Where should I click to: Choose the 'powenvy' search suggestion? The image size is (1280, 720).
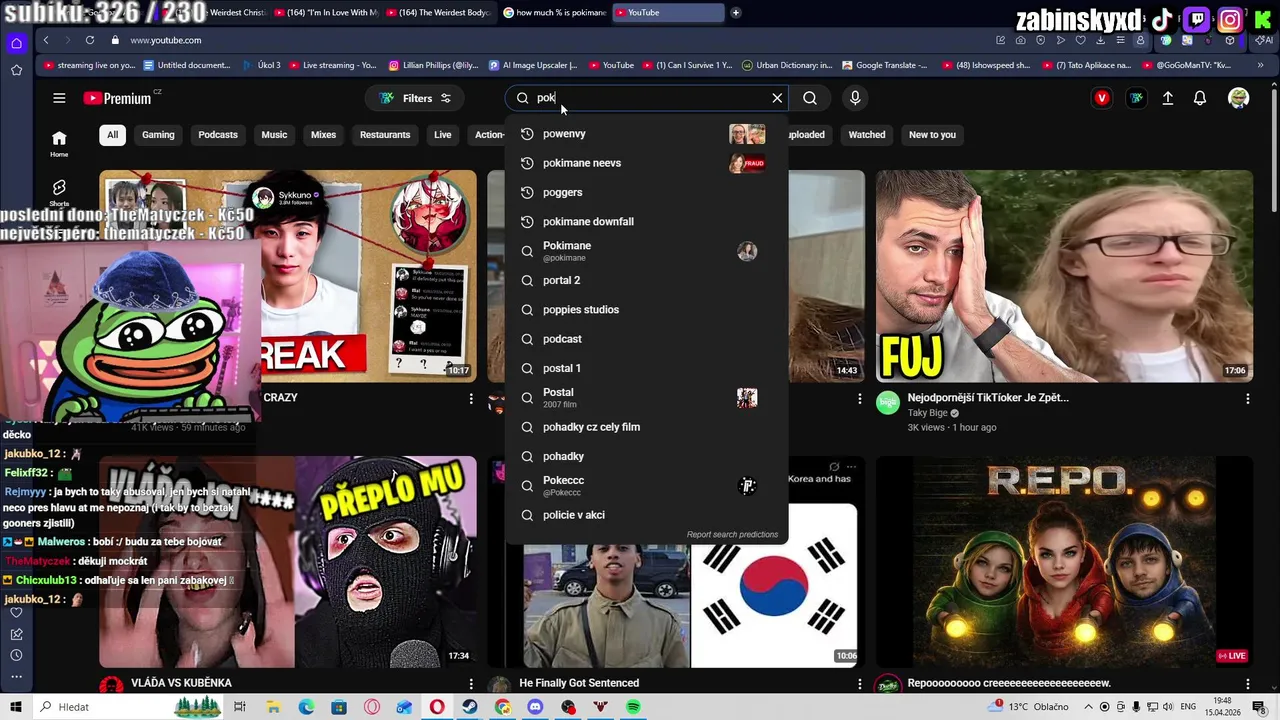pyautogui.click(x=646, y=134)
